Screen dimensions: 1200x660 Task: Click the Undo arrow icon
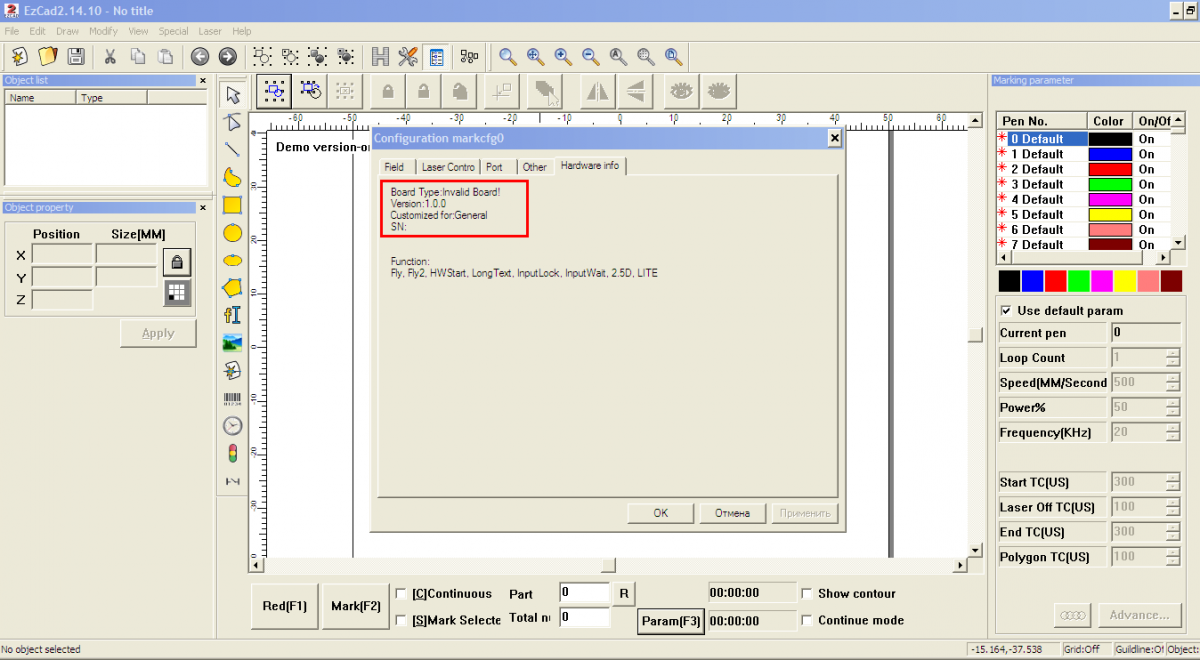point(200,57)
